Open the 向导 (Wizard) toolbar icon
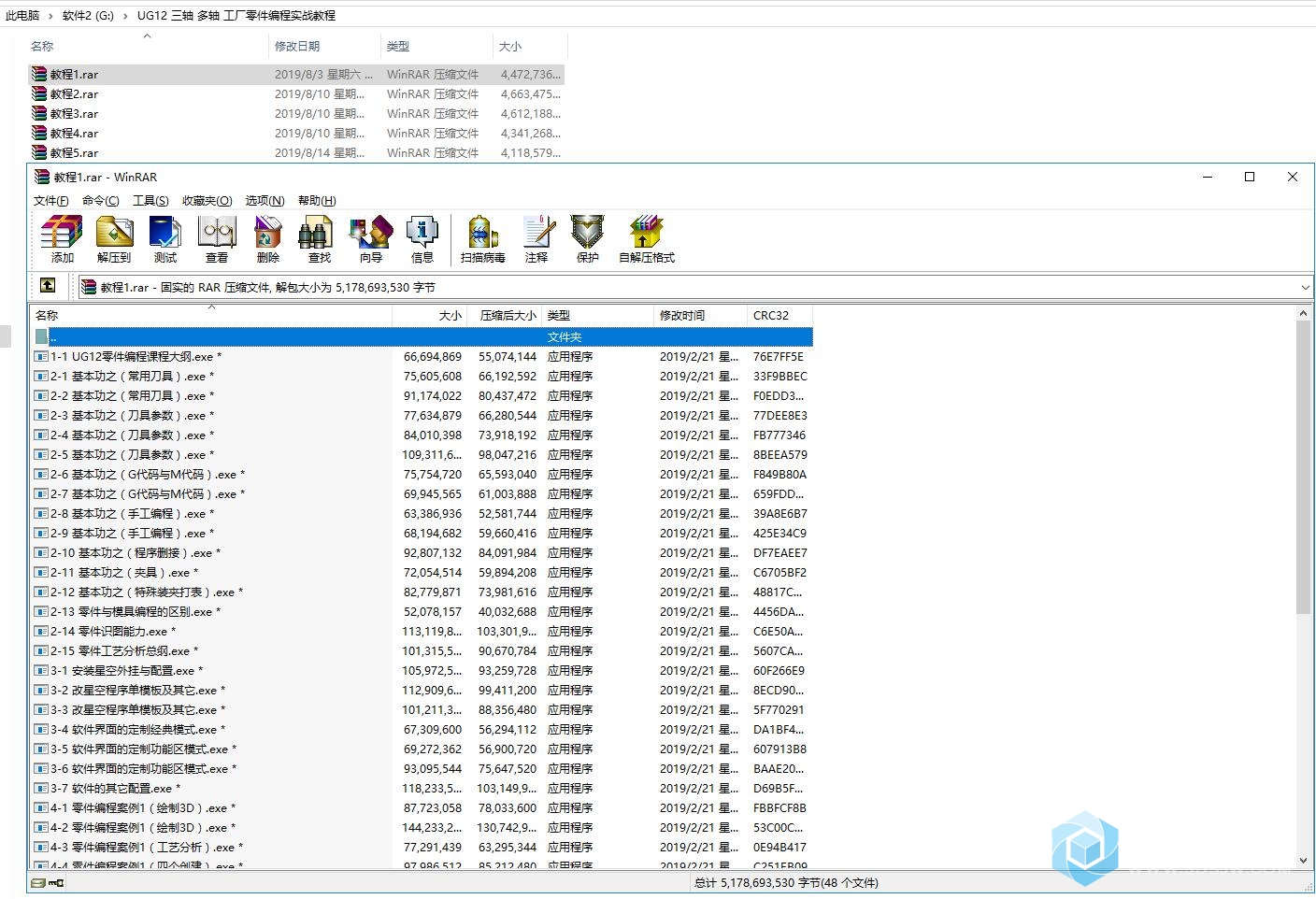This screenshot has height=899, width=1316. [371, 239]
